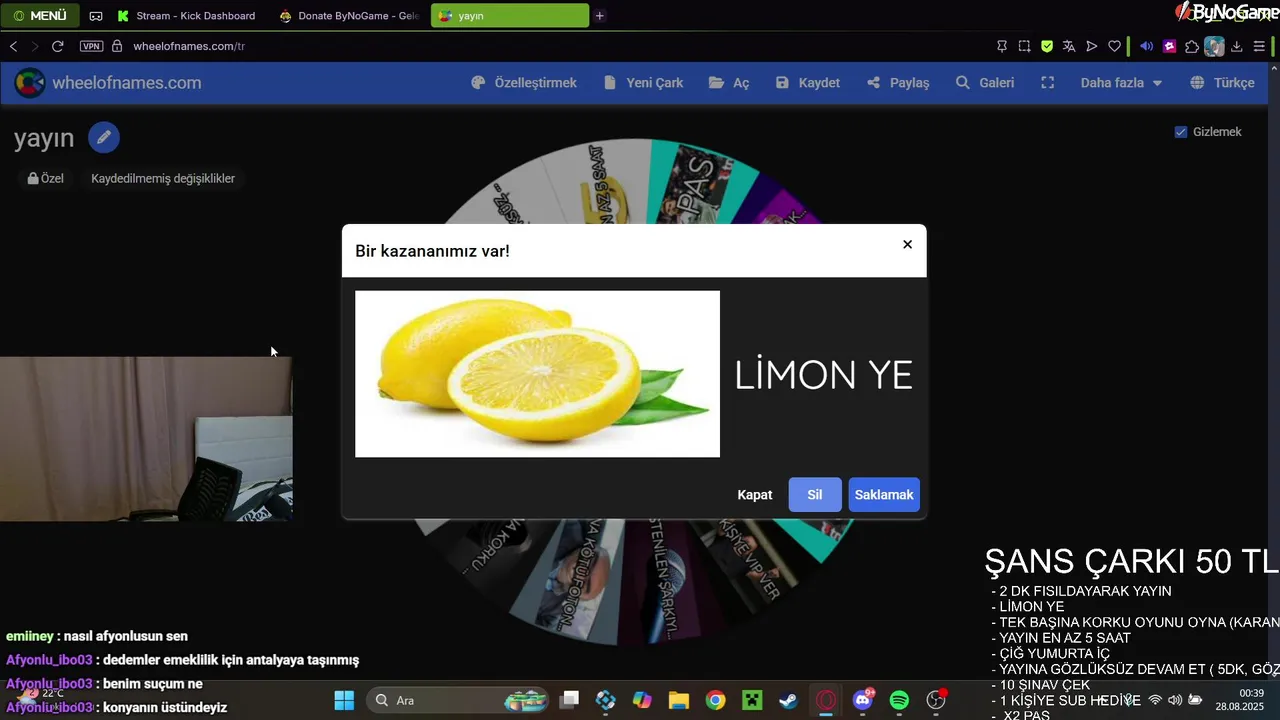1280x720 pixels.
Task: Click the Özel privacy label
Action: [46, 178]
